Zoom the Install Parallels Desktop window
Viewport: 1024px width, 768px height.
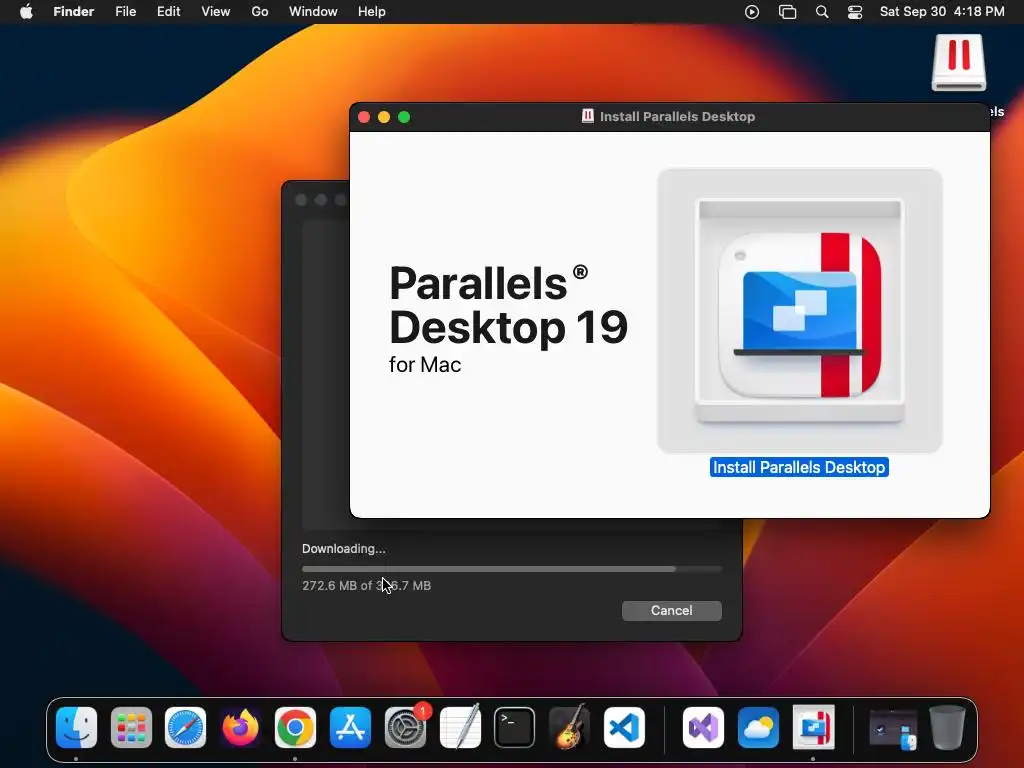coord(404,117)
